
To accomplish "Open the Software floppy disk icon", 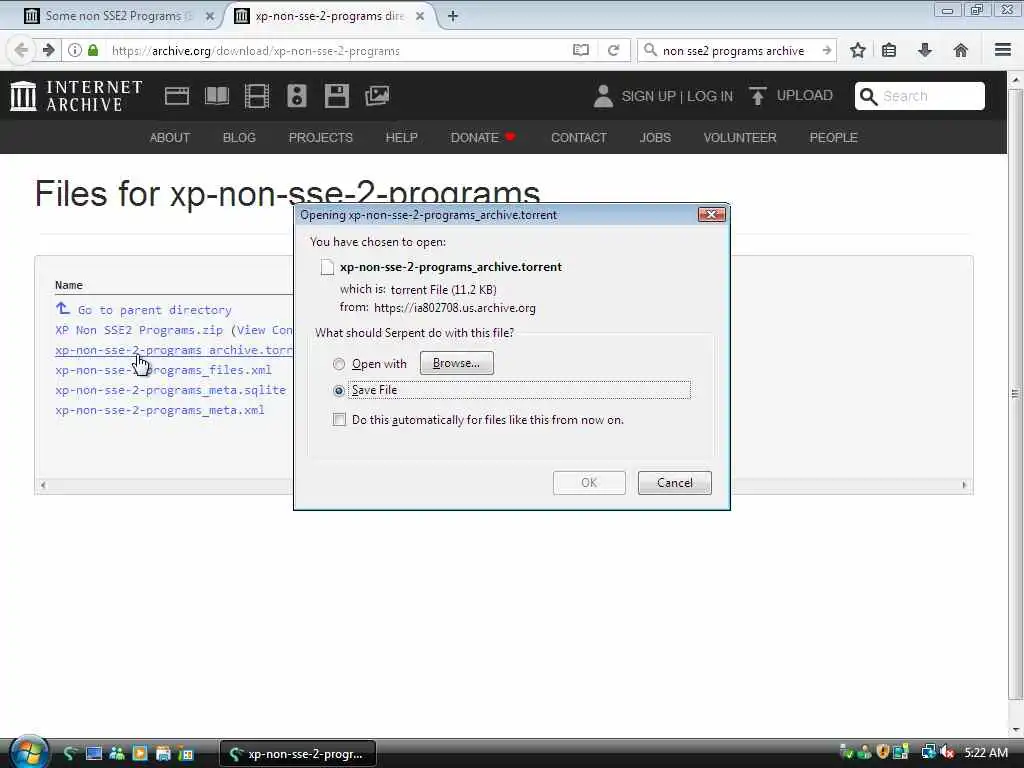I will 336,96.
